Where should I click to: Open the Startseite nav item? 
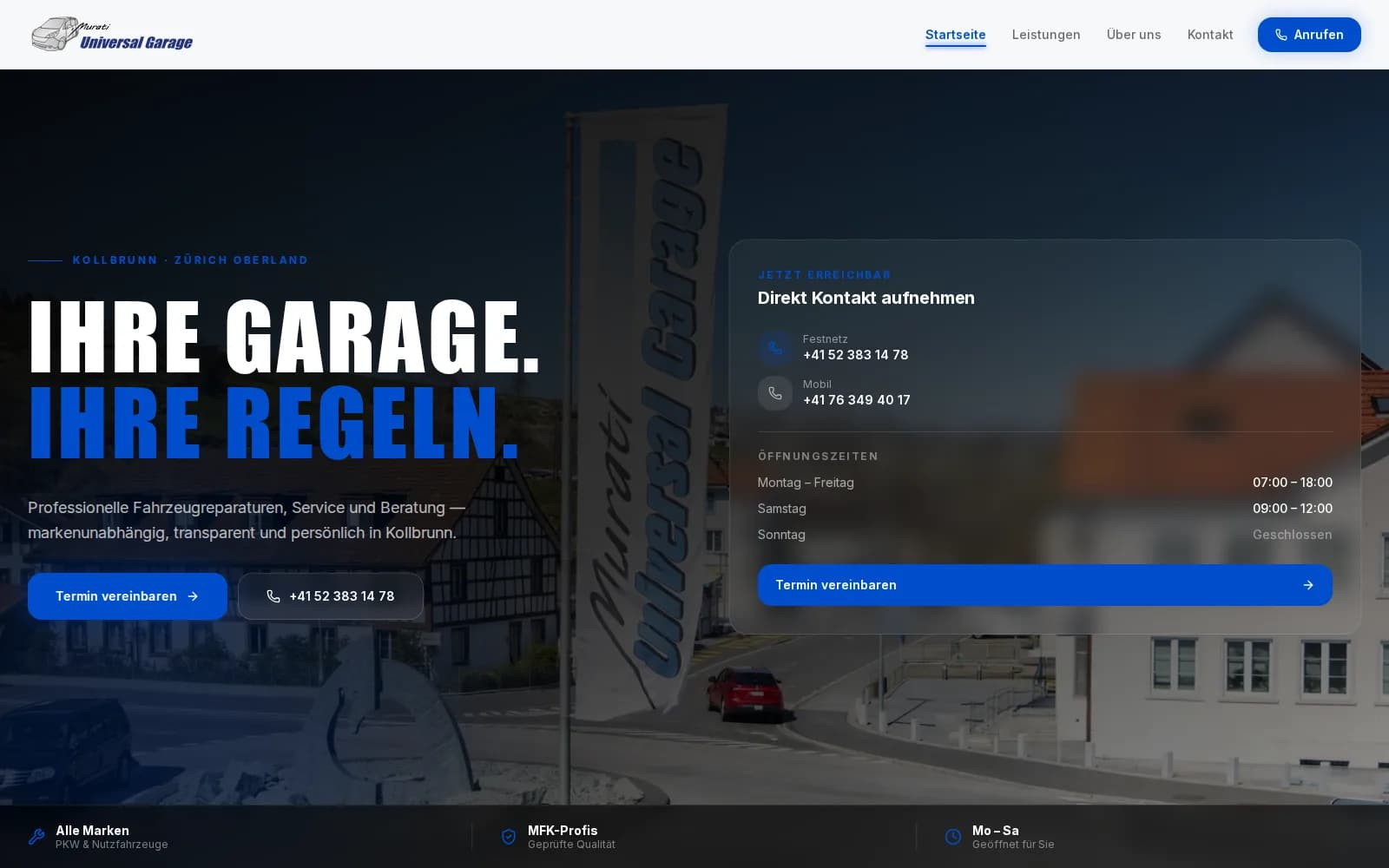[955, 35]
